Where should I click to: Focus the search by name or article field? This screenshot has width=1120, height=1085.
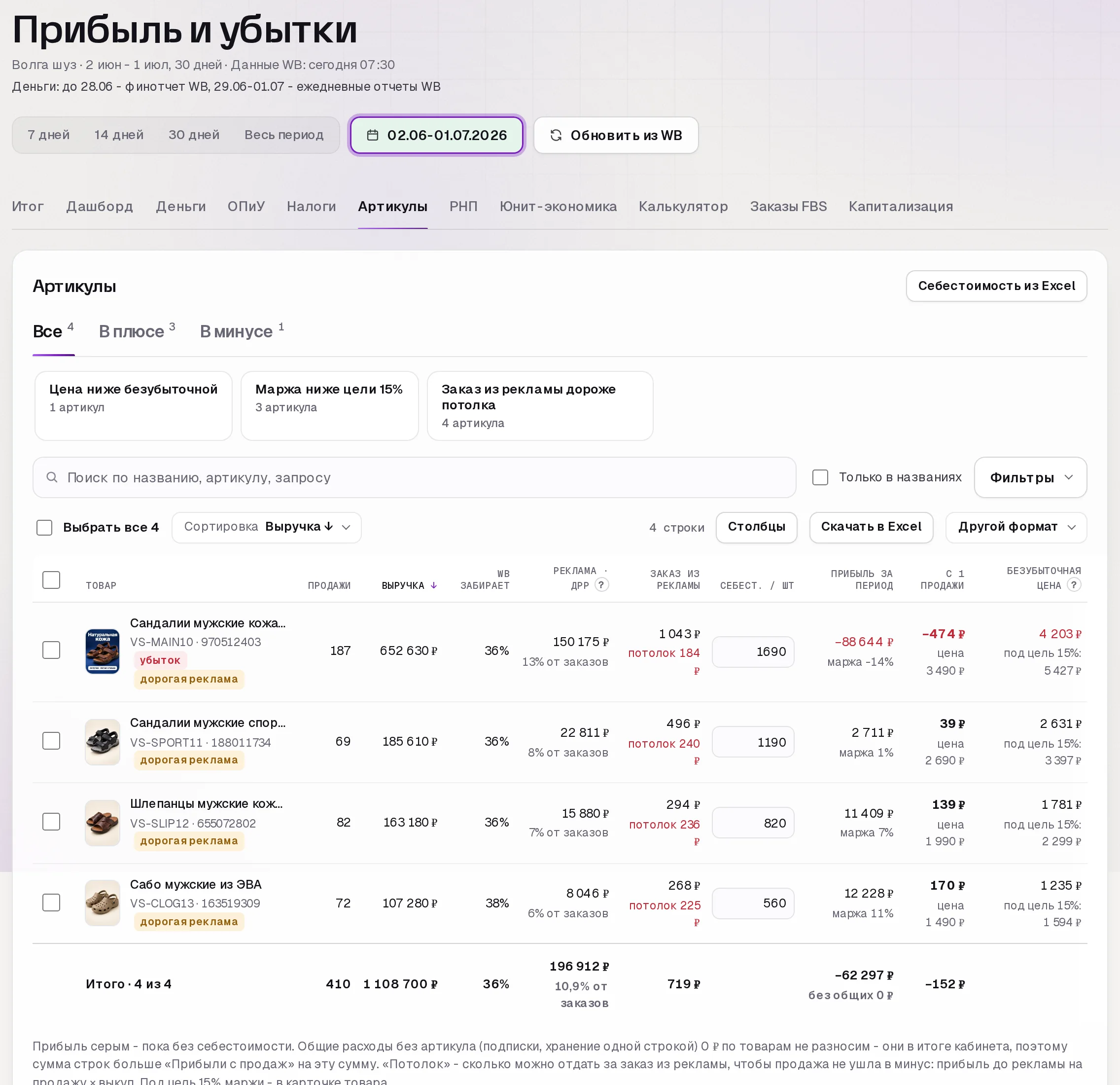[x=414, y=477]
